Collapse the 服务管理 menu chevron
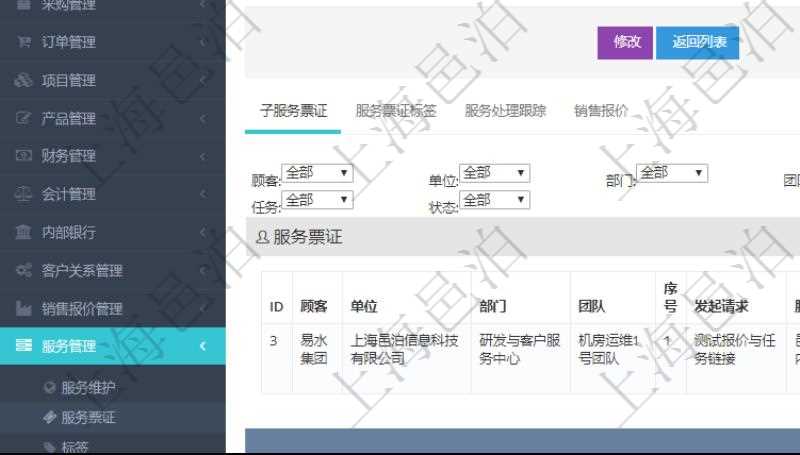Screen dimensions: 800x455 click(203, 346)
